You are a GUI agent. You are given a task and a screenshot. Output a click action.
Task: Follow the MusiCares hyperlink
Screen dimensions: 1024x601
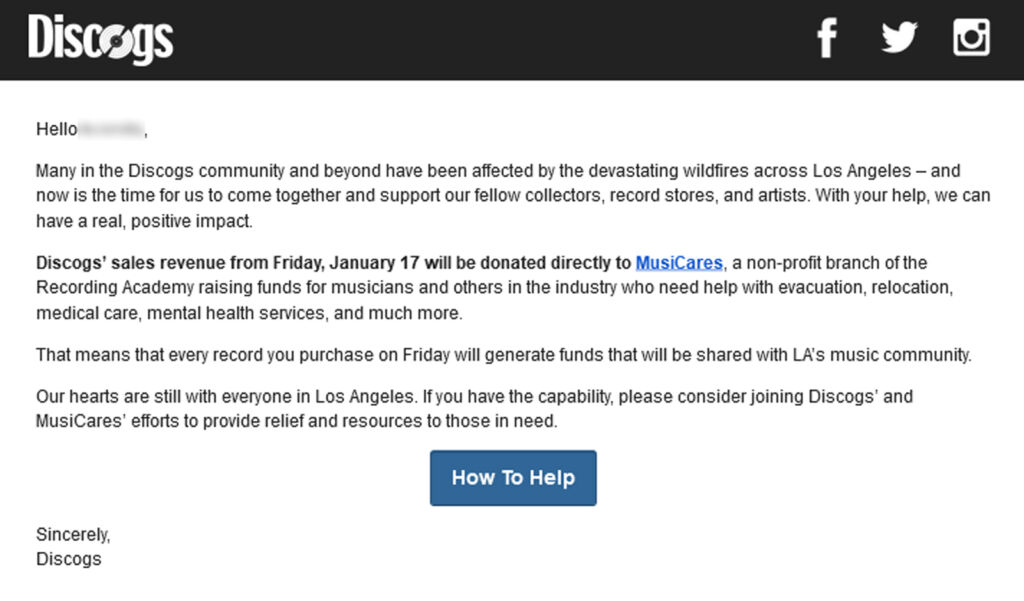(678, 264)
